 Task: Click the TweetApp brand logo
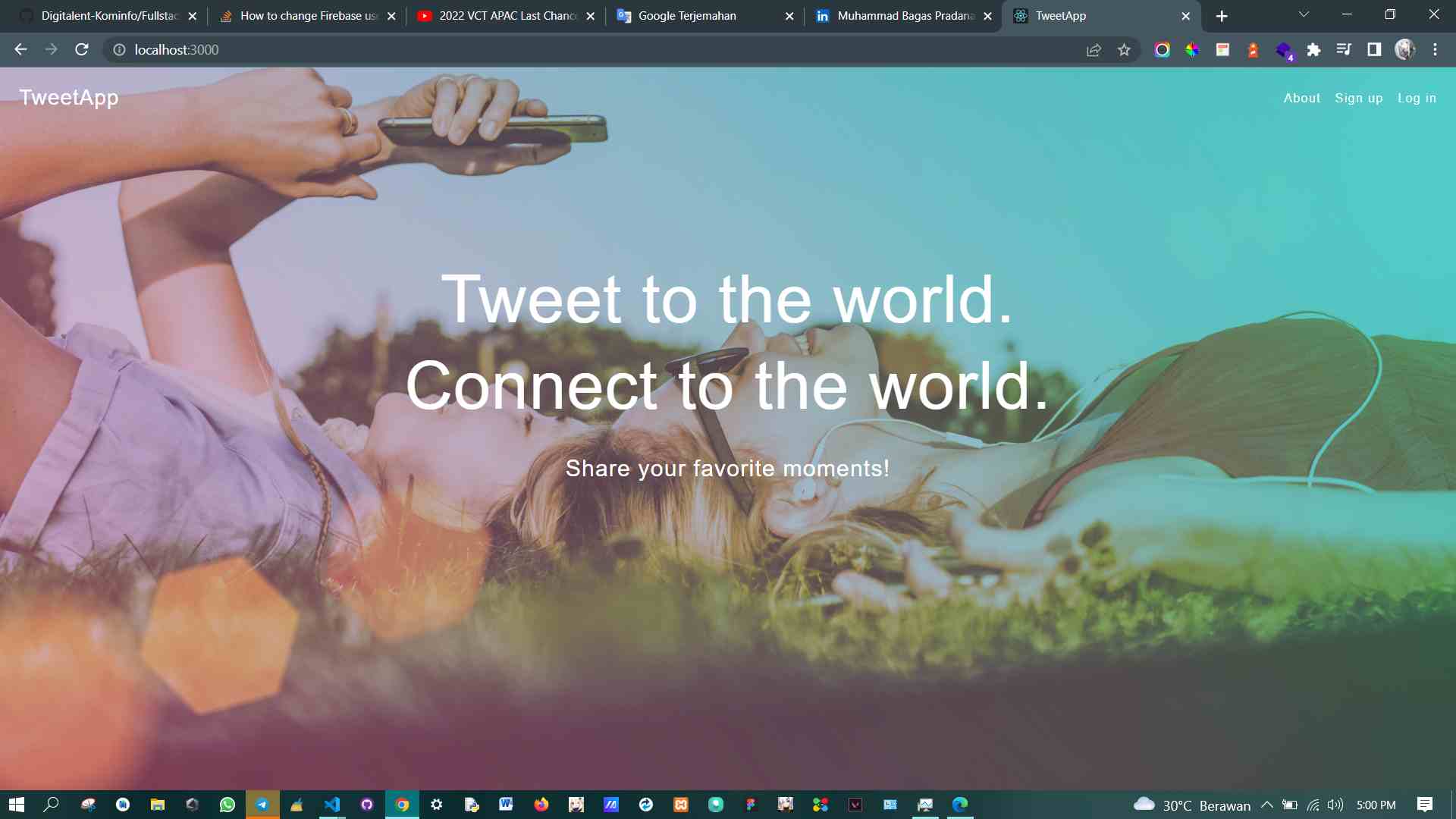[x=69, y=98]
